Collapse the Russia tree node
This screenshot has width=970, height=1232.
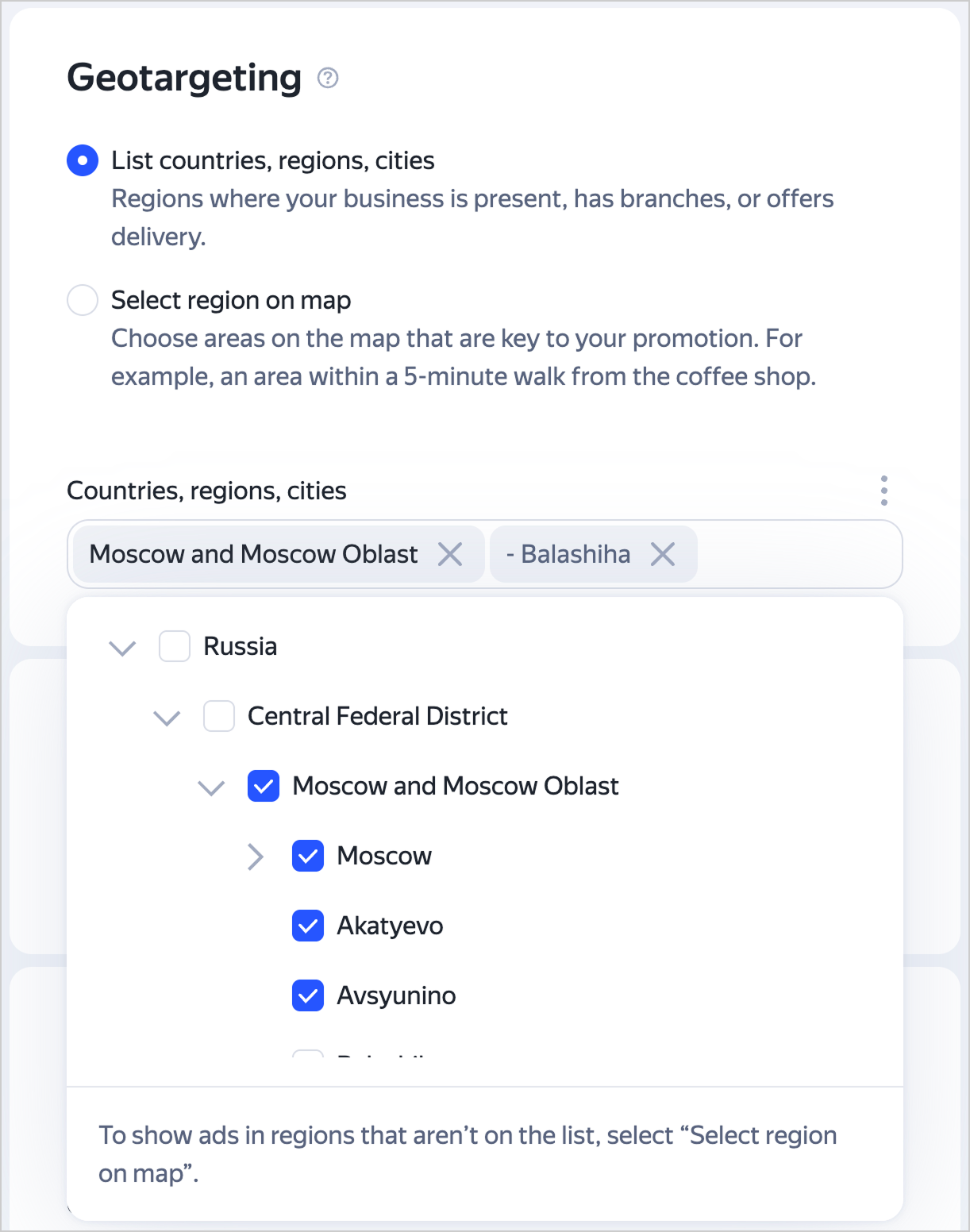[x=122, y=648]
